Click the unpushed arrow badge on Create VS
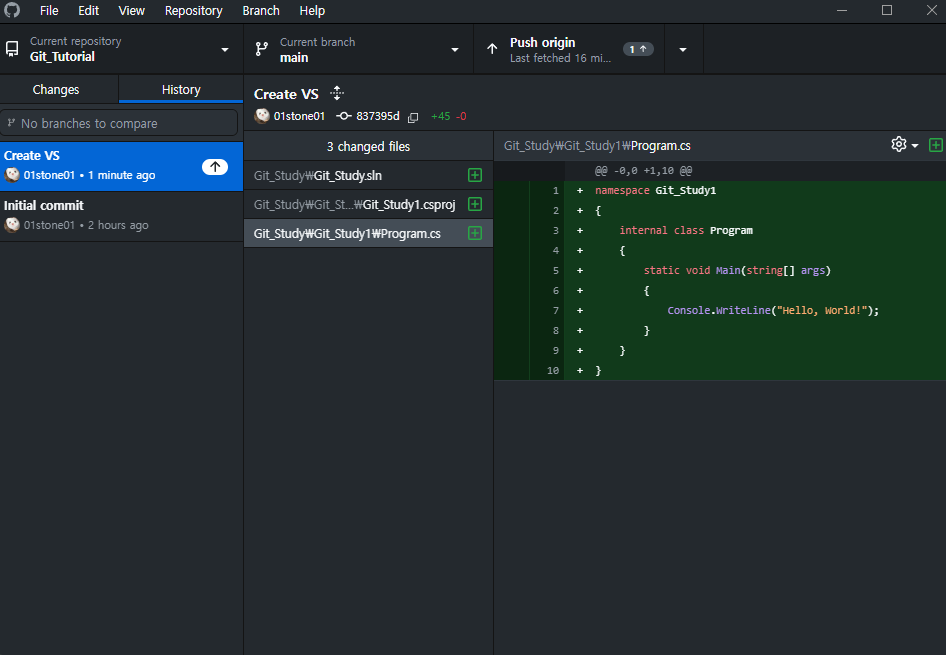The image size is (946, 655). (x=215, y=166)
